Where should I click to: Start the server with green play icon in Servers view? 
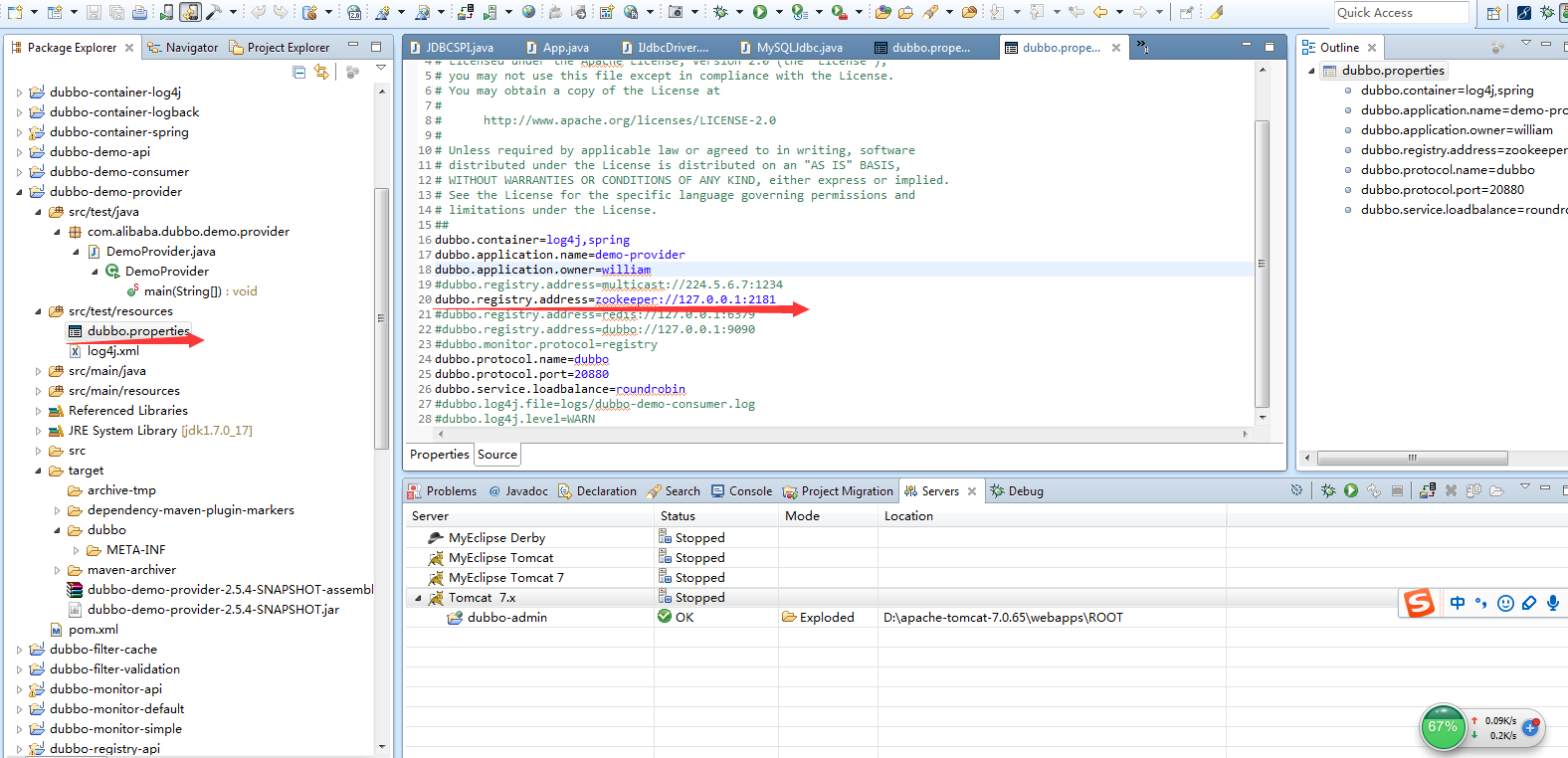coord(1350,490)
